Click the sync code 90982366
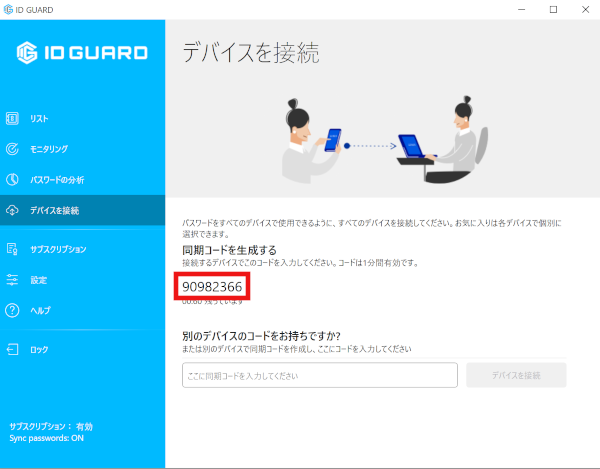Viewport: 600px width, 469px height. tap(212, 287)
